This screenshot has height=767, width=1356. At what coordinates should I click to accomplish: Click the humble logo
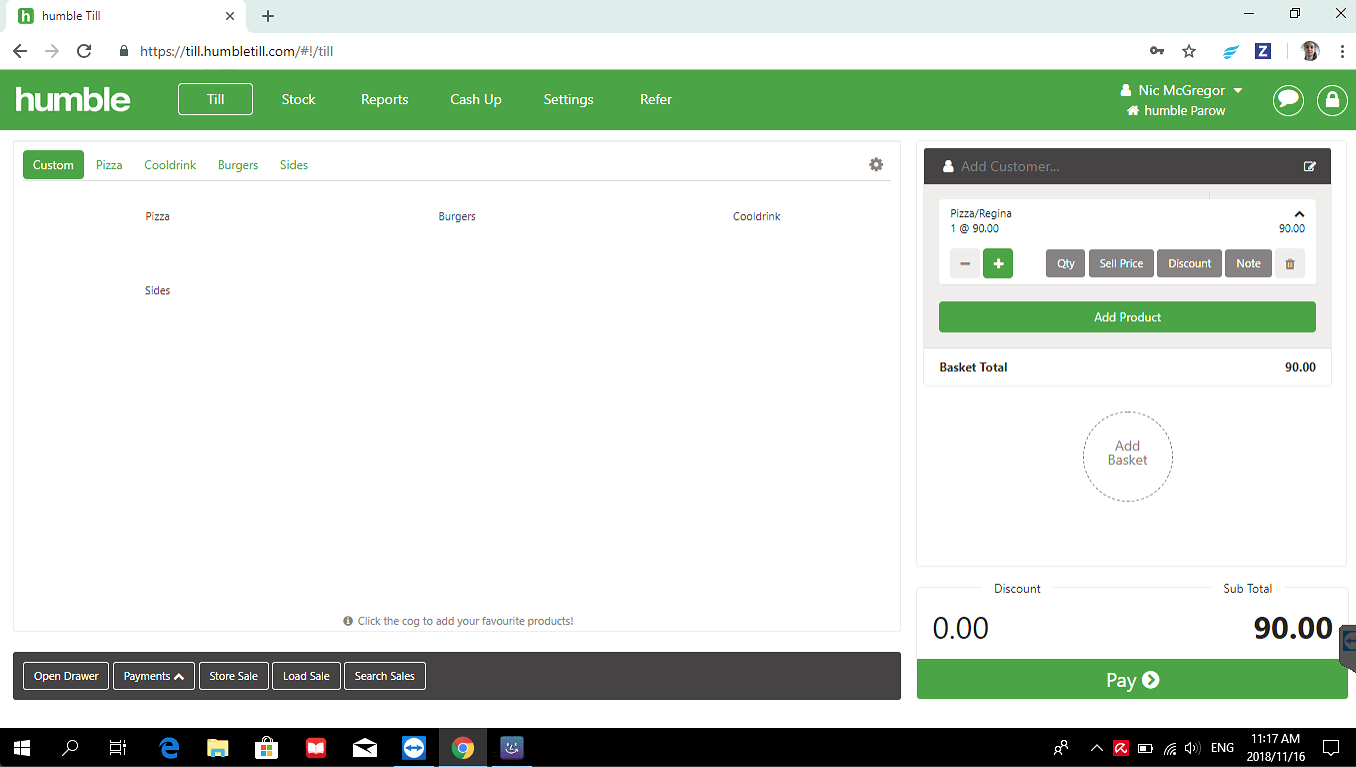[x=73, y=99]
